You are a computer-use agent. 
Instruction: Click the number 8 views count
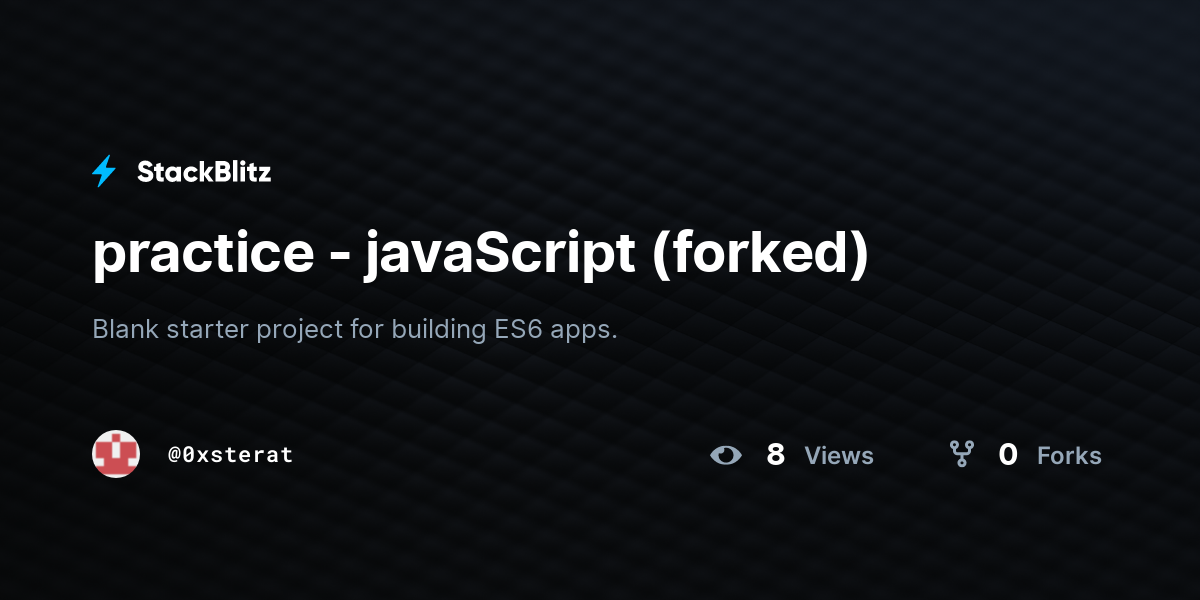coord(775,455)
